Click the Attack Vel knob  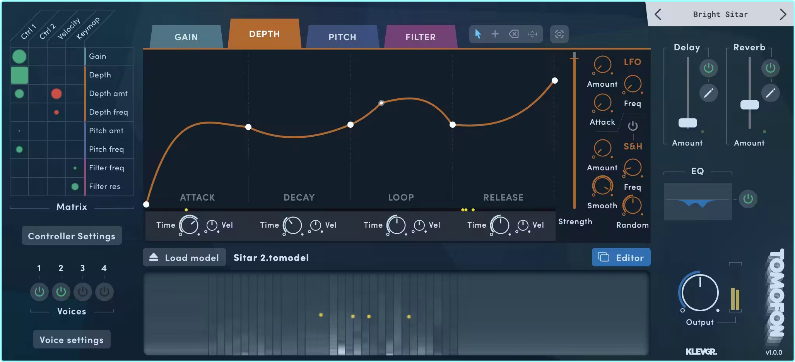point(212,225)
